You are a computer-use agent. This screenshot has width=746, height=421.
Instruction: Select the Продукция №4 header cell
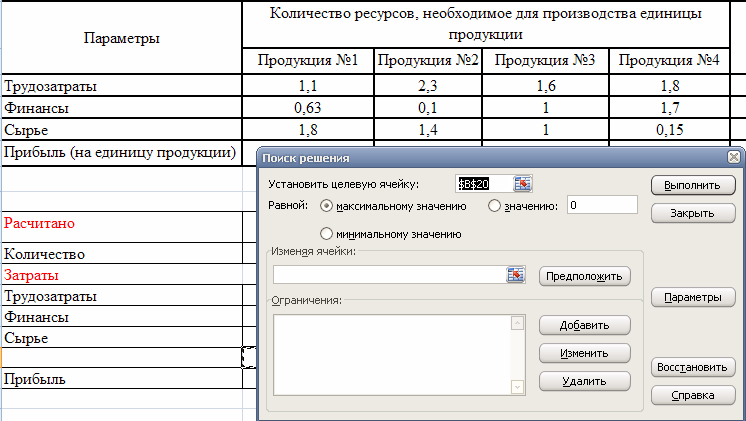coord(669,60)
